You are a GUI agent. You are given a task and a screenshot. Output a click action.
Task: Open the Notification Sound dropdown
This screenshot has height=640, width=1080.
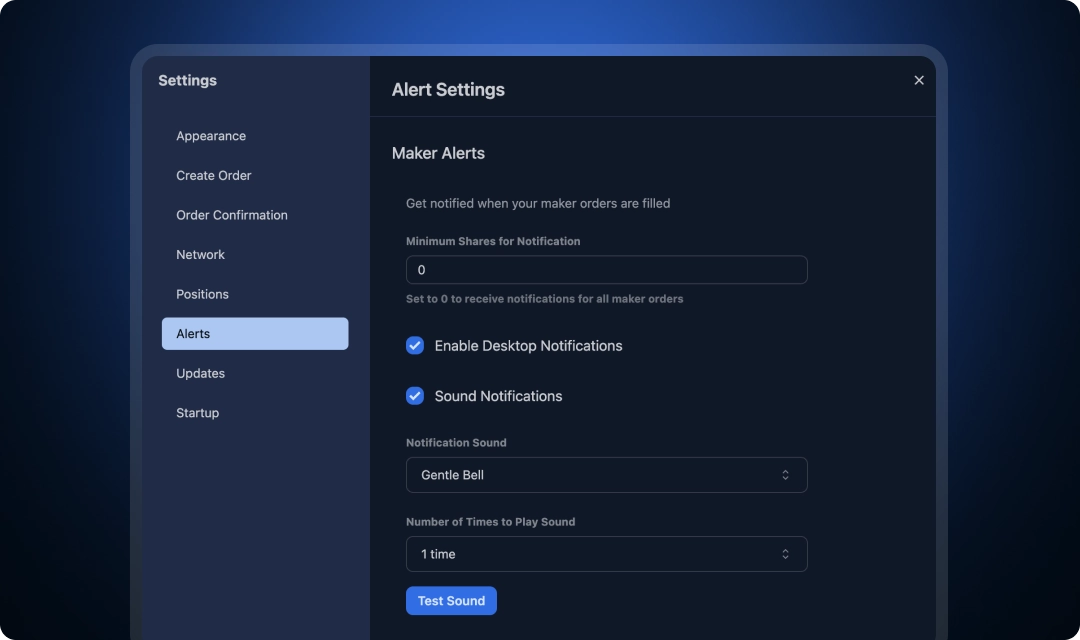coord(606,474)
